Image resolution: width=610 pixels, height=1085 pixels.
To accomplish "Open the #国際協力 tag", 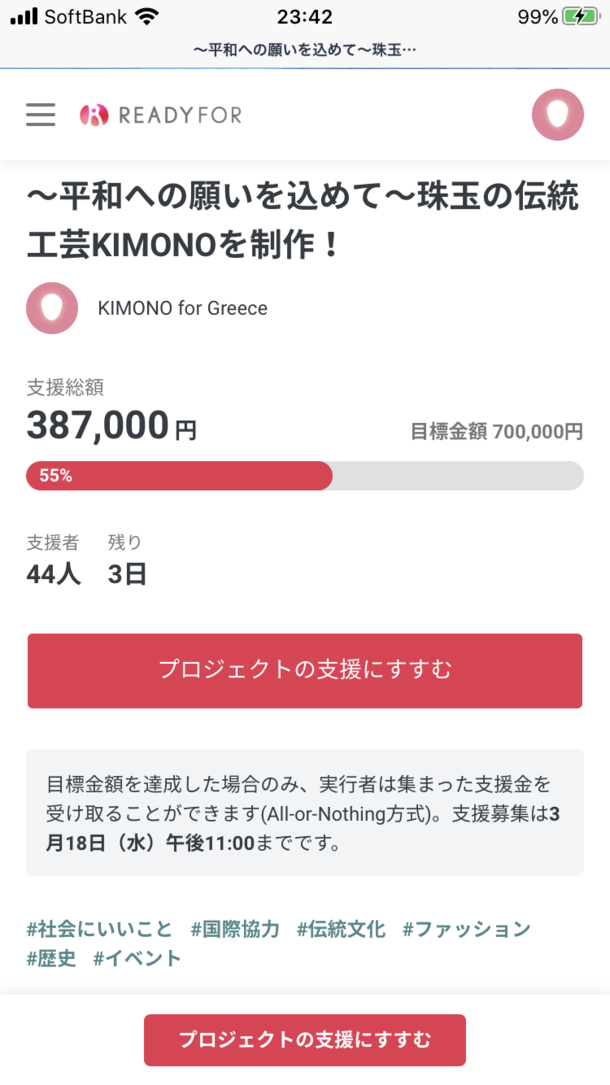I will point(235,929).
